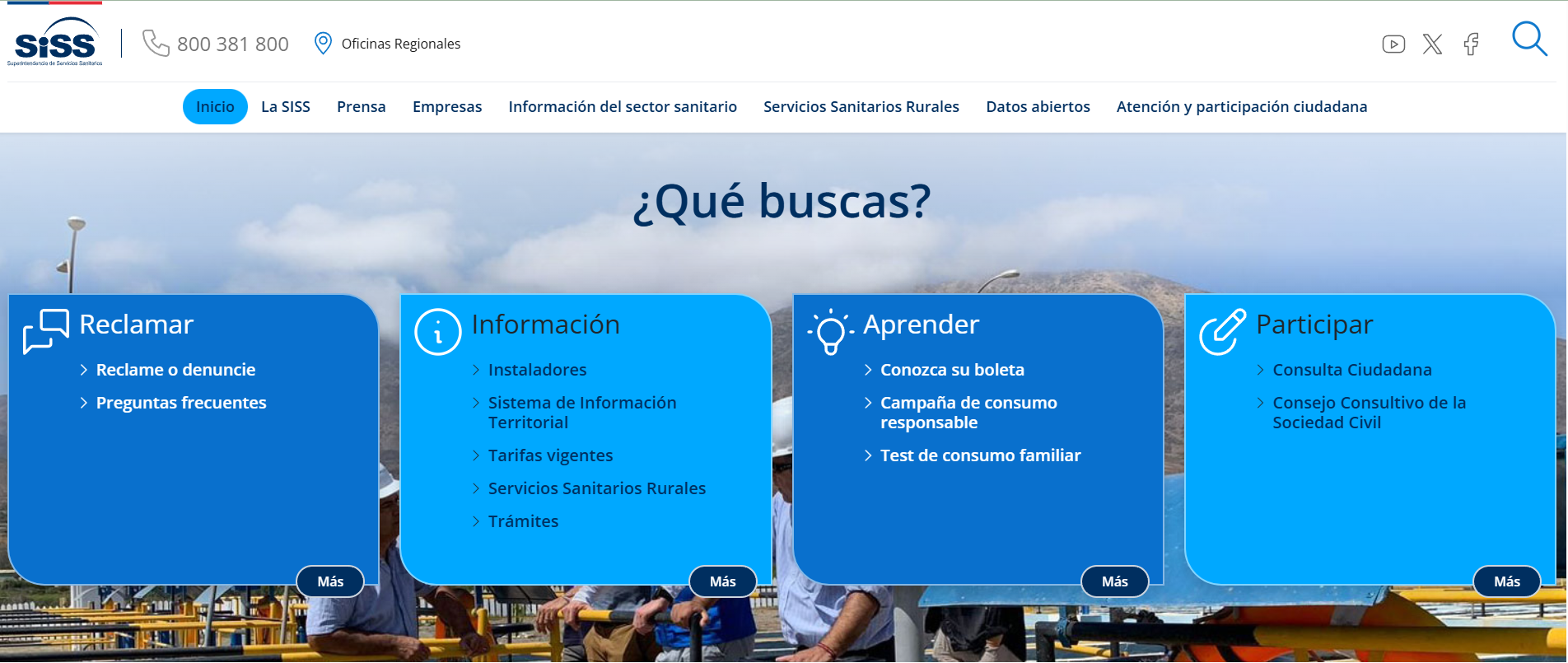Image resolution: width=1568 pixels, height=663 pixels.
Task: Open the Consulta Ciudadana link
Action: point(1352,370)
